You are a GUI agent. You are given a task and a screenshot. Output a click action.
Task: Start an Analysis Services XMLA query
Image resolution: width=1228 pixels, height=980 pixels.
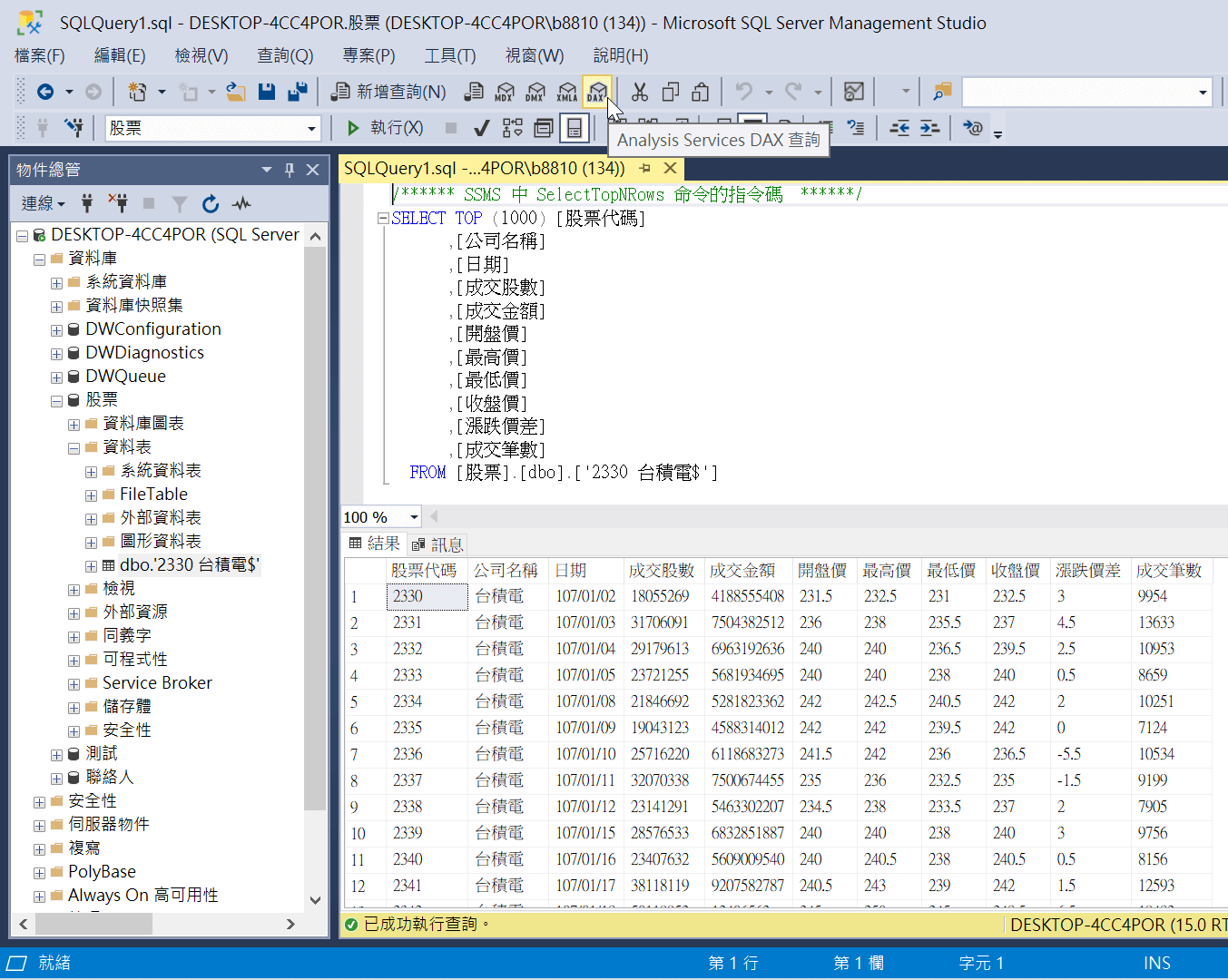[566, 92]
